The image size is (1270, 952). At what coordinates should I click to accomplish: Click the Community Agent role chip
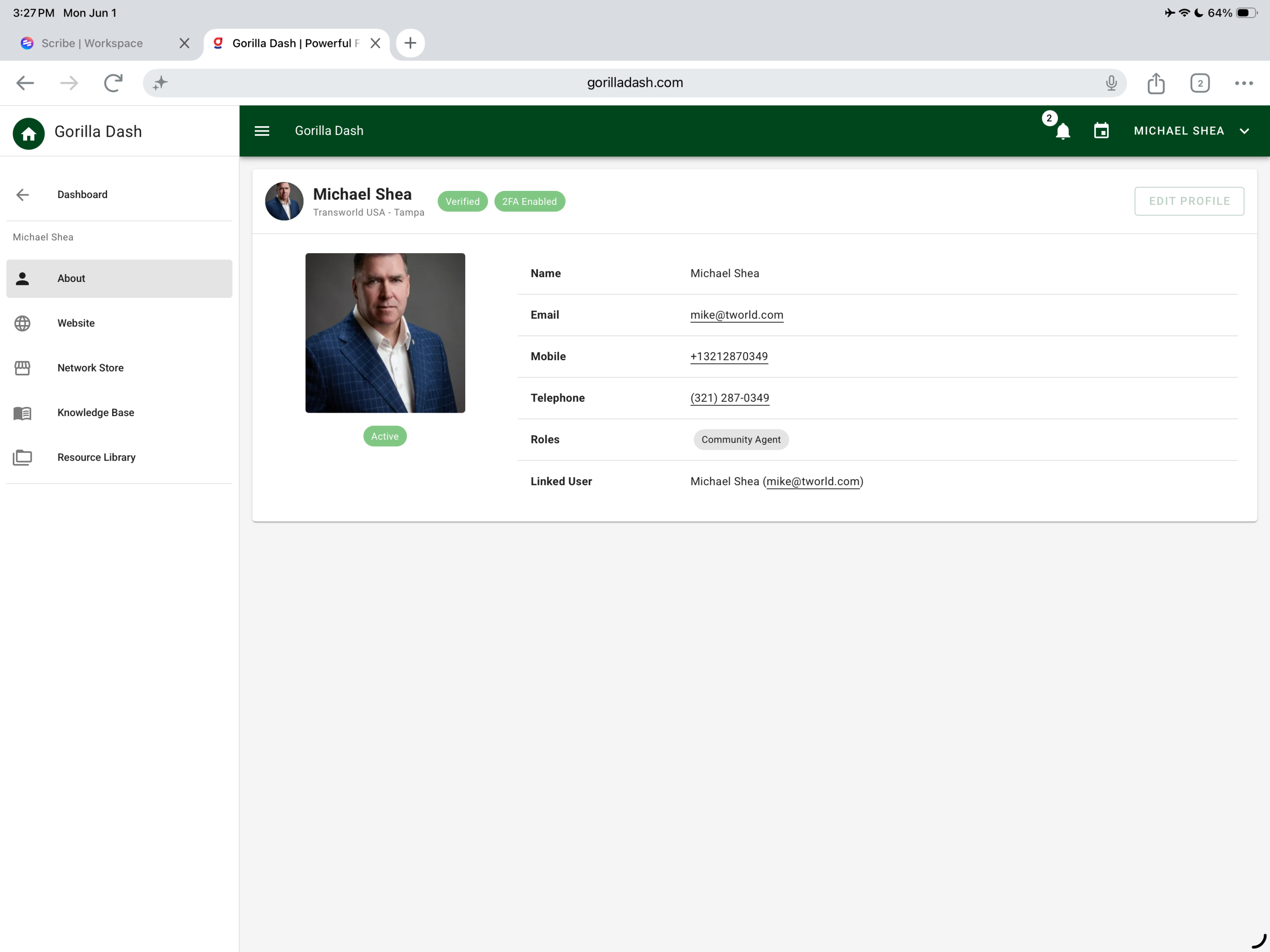(741, 439)
